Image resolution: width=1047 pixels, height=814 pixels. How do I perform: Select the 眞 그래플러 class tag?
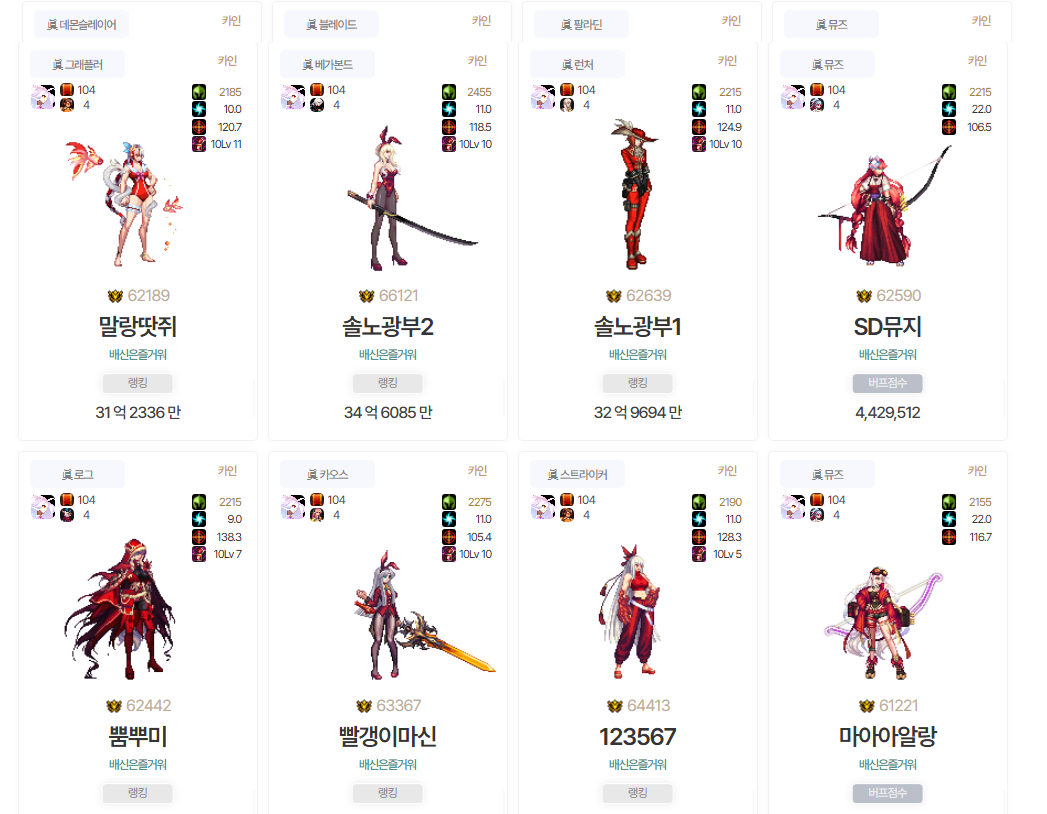(x=77, y=65)
